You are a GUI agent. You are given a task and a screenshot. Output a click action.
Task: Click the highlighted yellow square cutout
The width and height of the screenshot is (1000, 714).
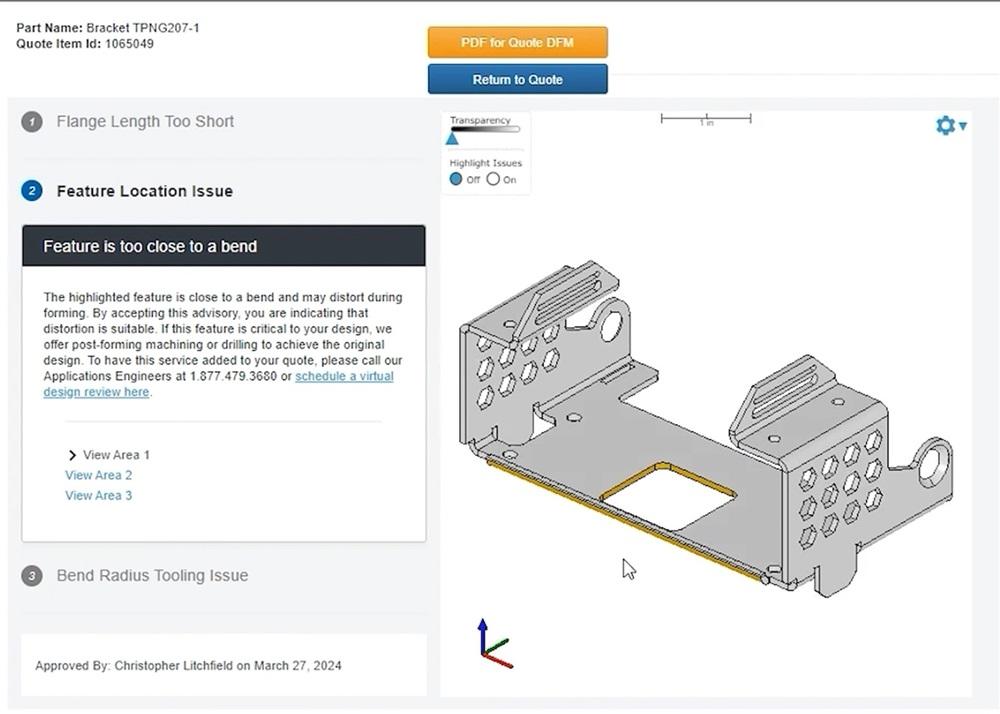[x=668, y=497]
